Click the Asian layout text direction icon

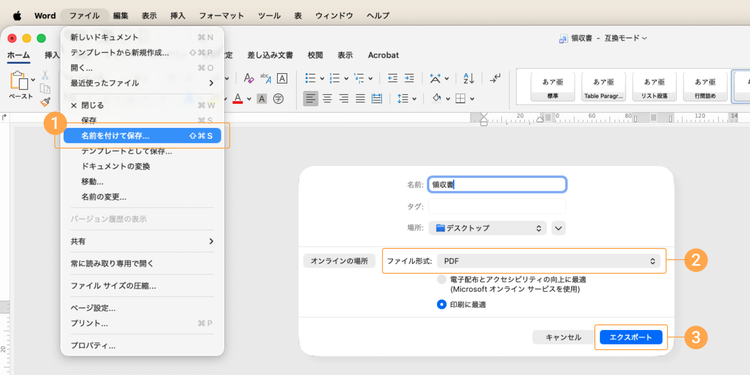[x=435, y=78]
